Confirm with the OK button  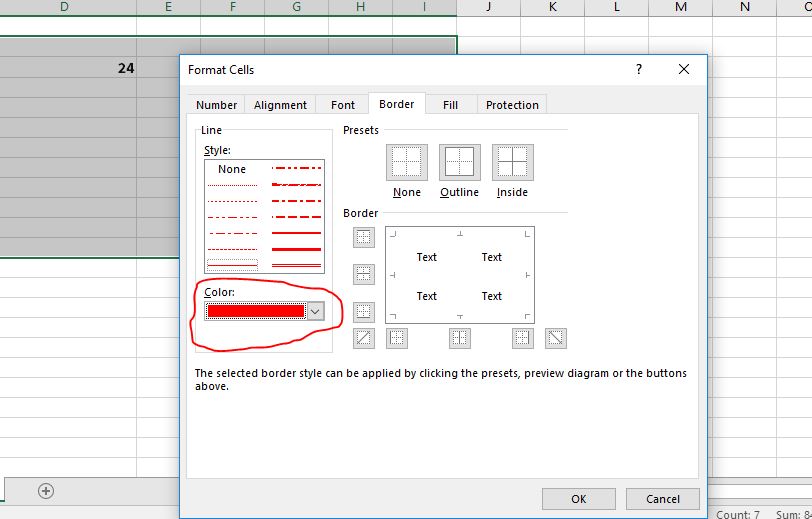point(578,499)
